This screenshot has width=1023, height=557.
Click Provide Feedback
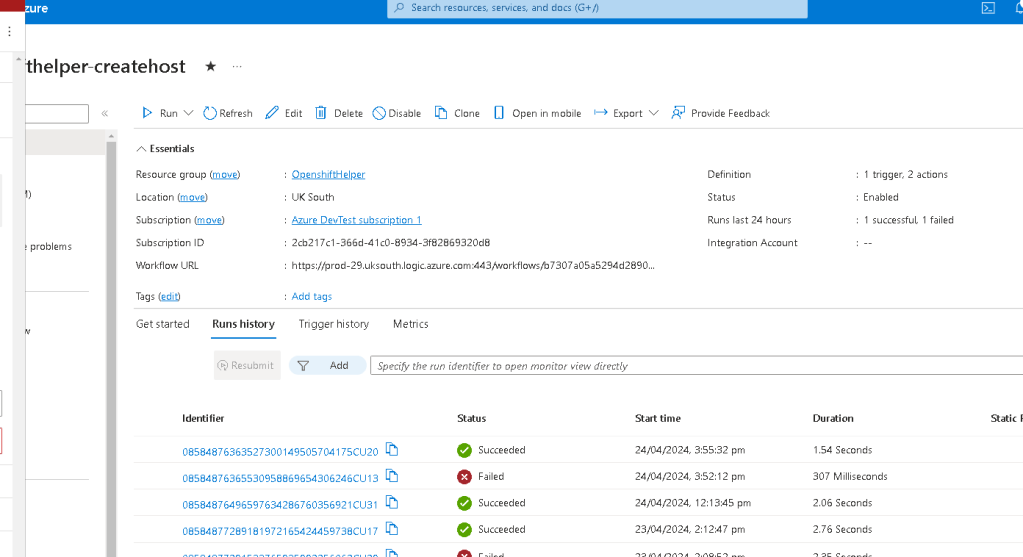720,113
